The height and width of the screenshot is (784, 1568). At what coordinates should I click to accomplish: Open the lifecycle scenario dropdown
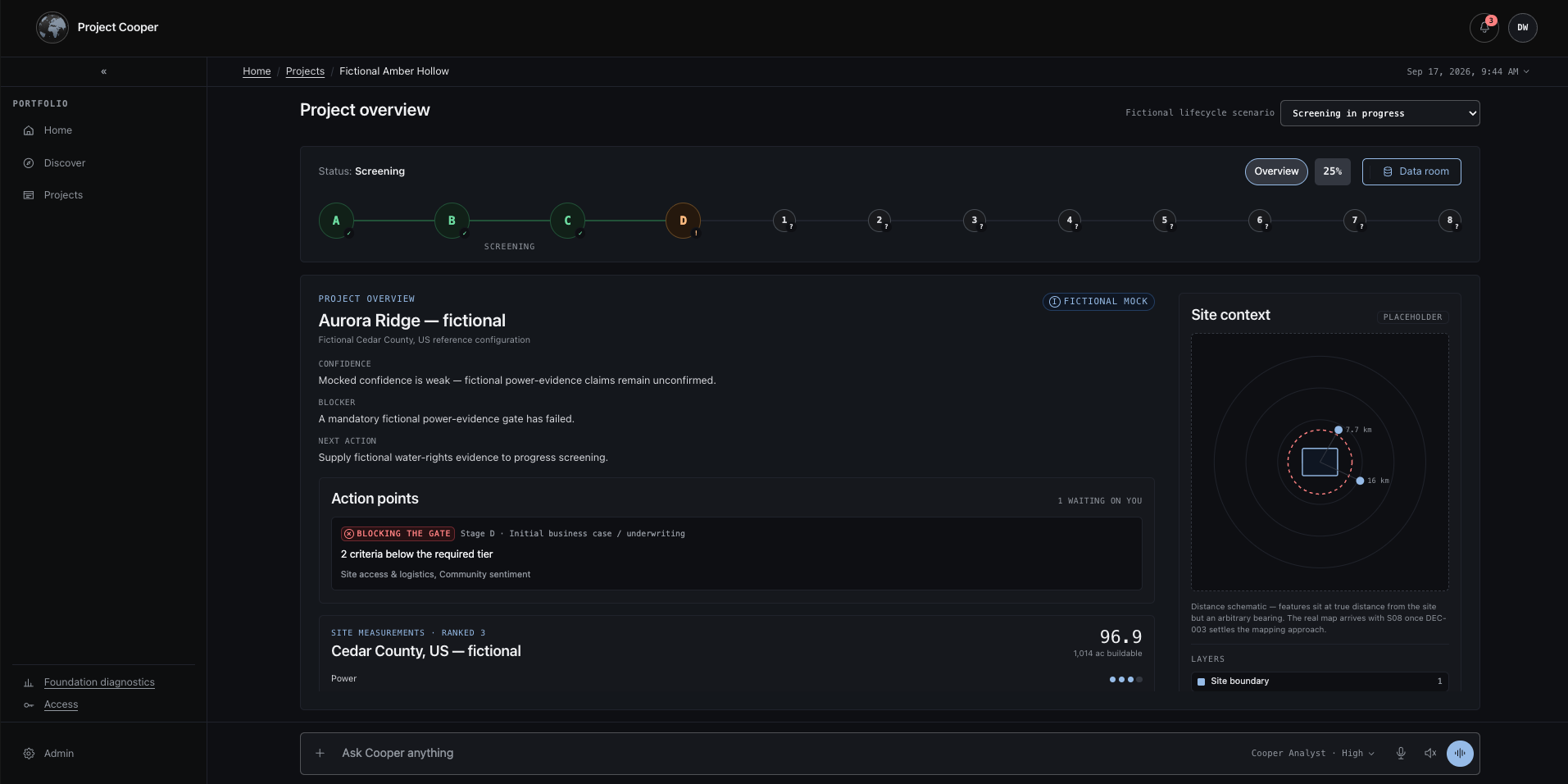[x=1379, y=113]
